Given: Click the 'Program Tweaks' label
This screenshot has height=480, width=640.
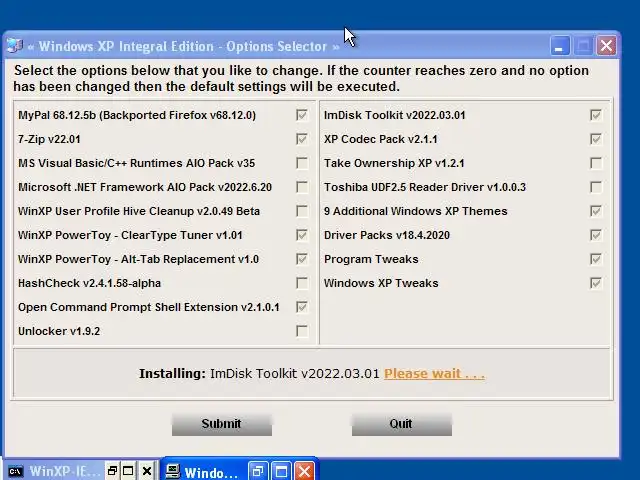Looking at the screenshot, I should (x=371, y=260).
